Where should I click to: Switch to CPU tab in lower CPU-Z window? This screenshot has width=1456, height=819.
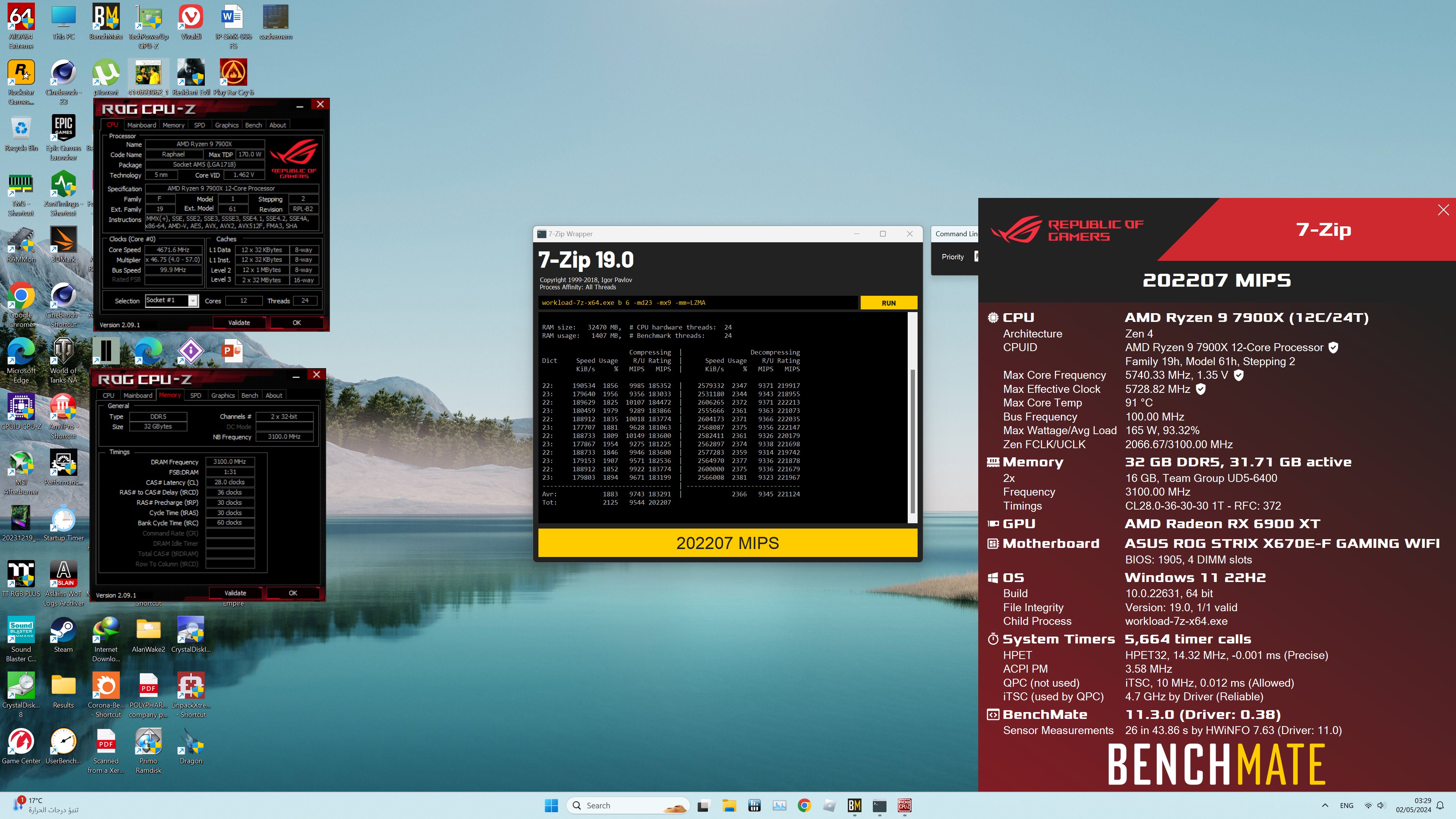click(108, 395)
